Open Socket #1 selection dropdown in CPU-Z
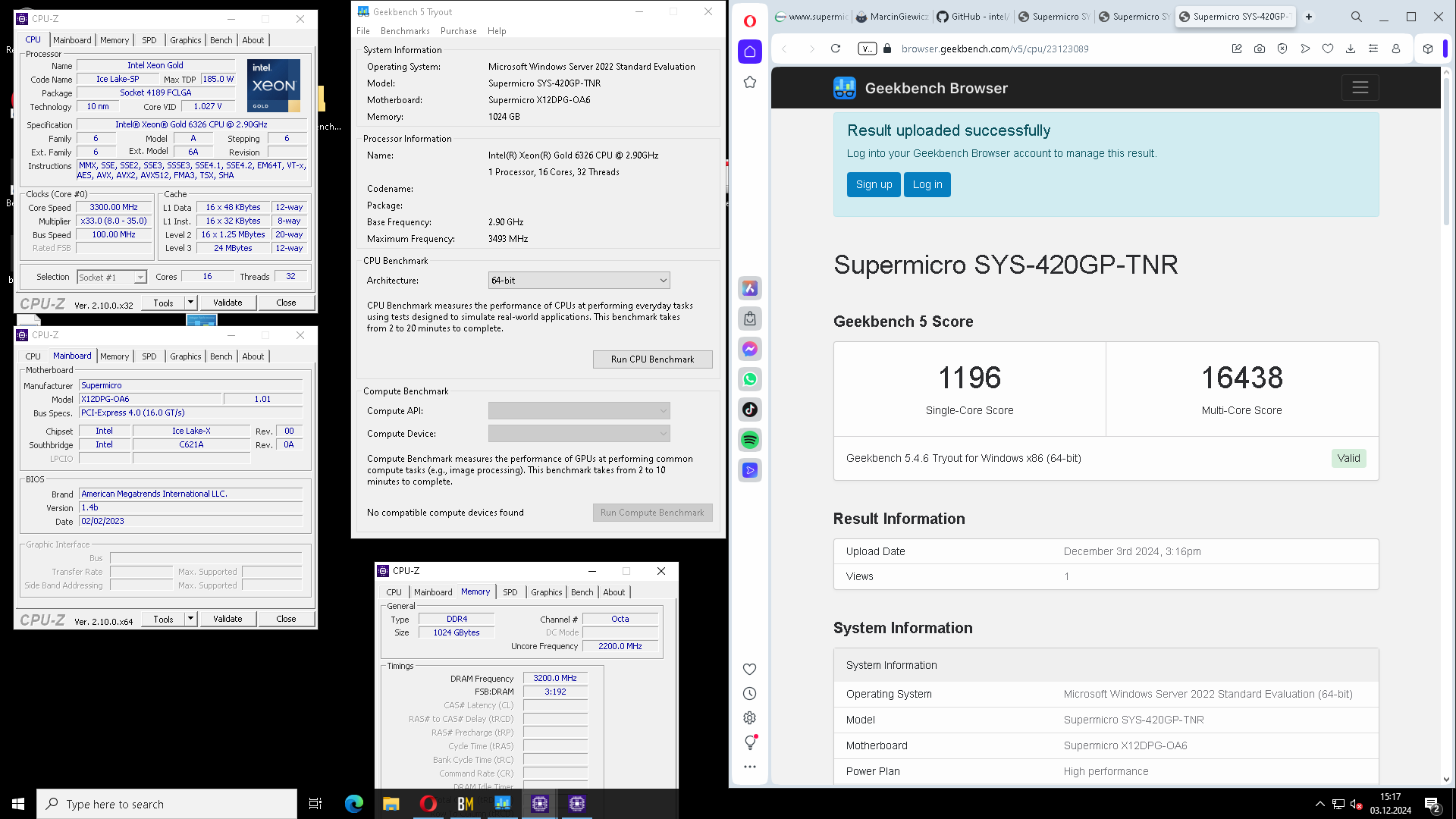1456x819 pixels. (x=111, y=278)
